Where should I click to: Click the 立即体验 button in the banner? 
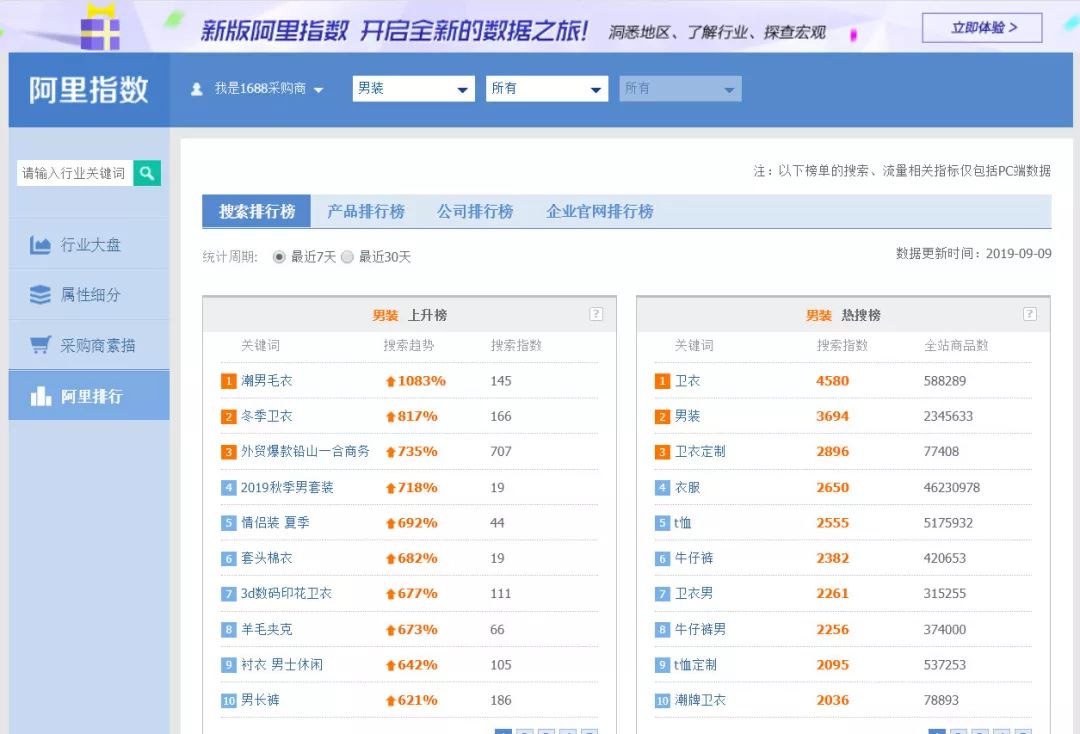982,28
